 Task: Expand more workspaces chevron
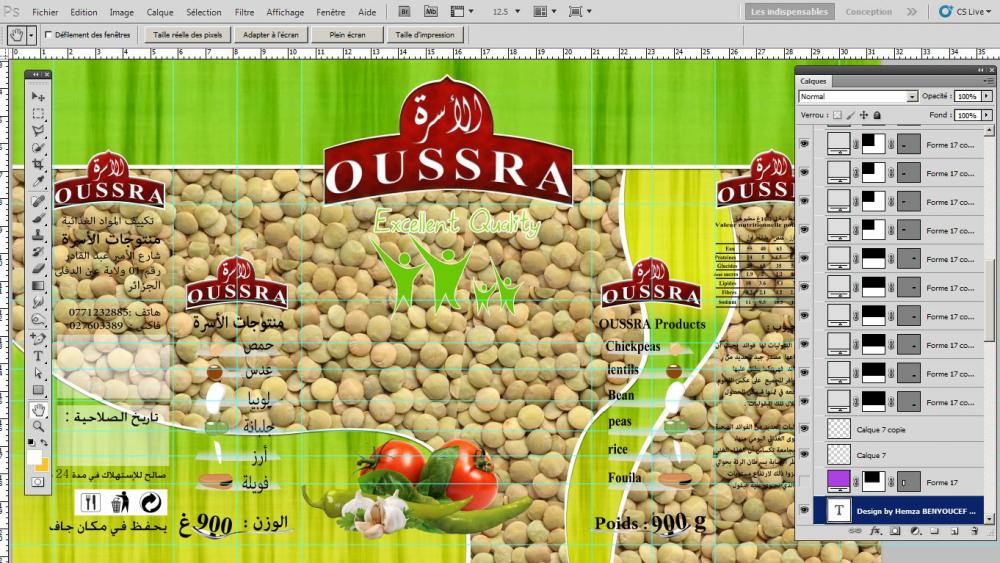coord(912,11)
